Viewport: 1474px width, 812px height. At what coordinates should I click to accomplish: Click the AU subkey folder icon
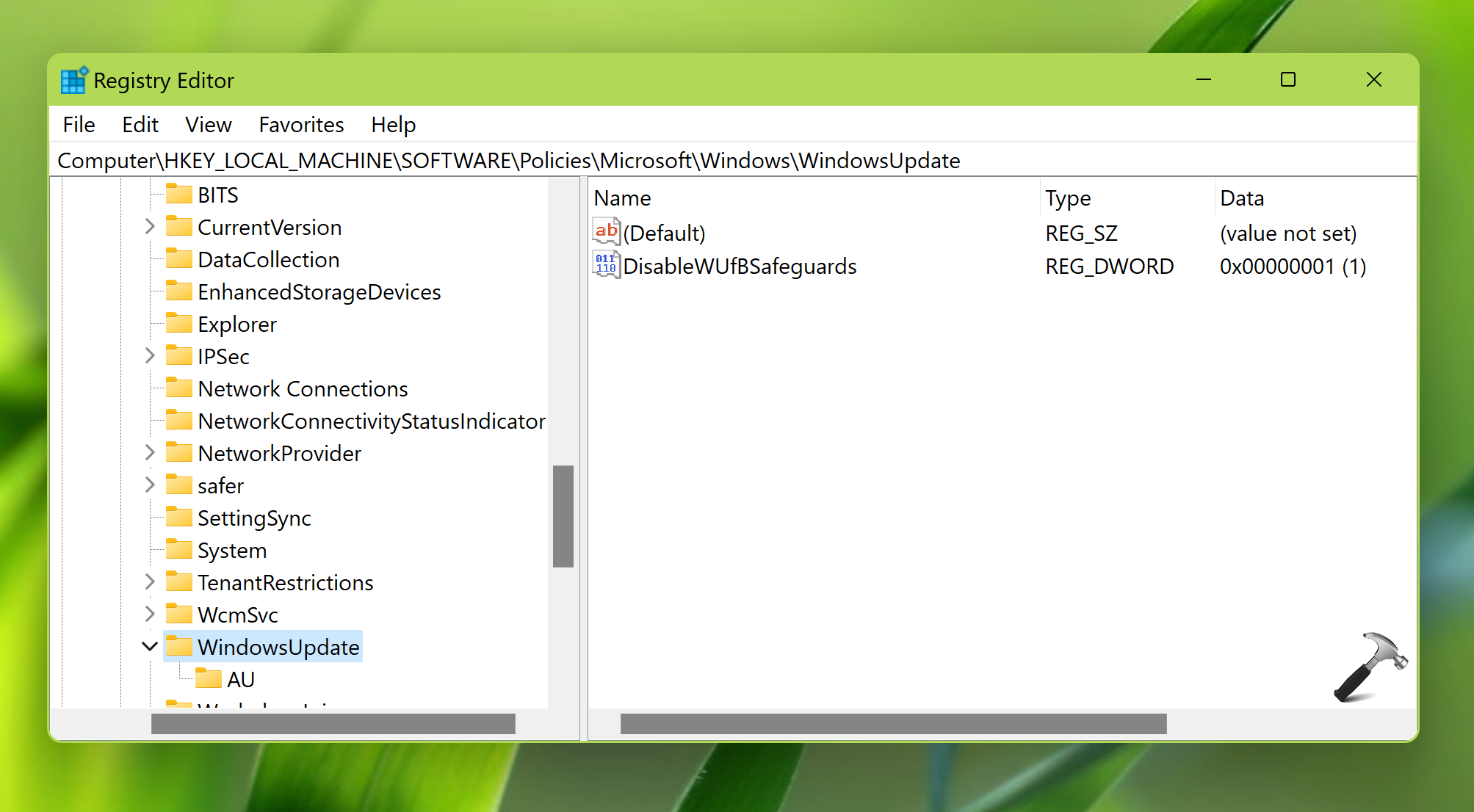(208, 679)
